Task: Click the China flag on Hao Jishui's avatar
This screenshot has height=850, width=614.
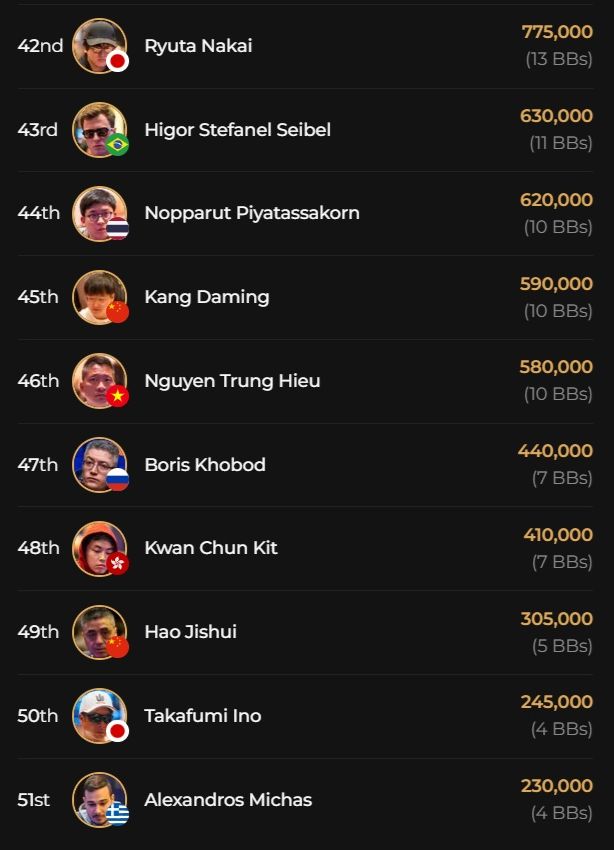Action: click(x=118, y=648)
